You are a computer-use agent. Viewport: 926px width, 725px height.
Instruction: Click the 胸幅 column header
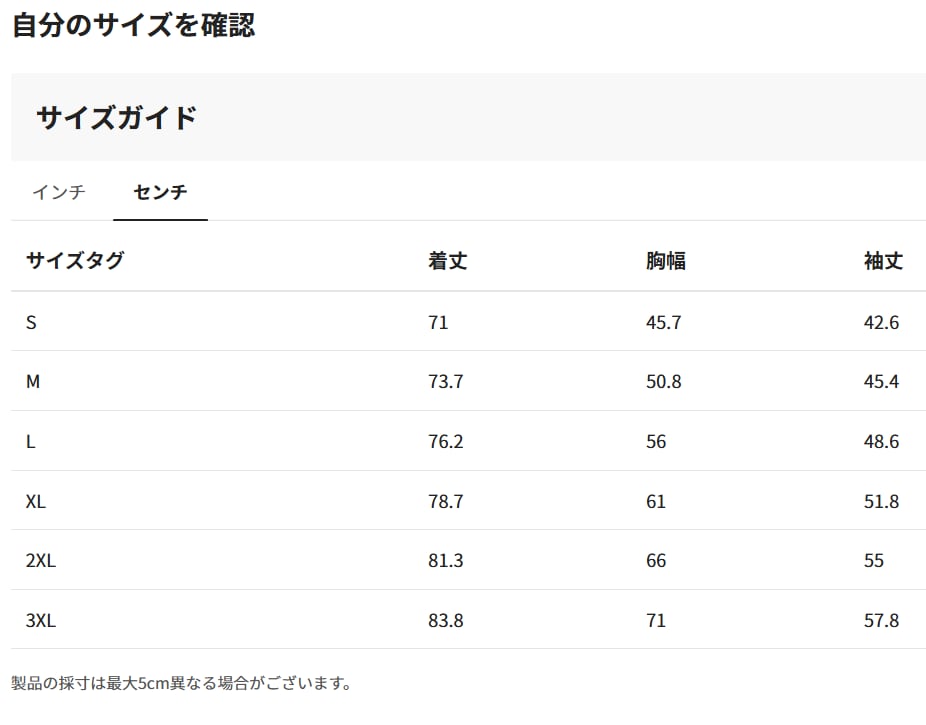point(665,261)
